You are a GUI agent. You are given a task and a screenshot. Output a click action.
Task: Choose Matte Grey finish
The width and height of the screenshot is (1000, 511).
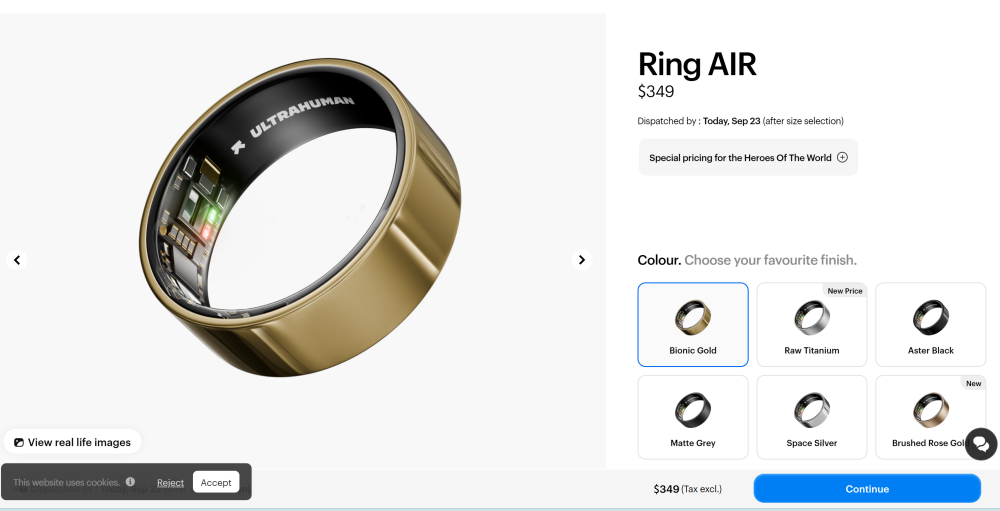point(693,417)
